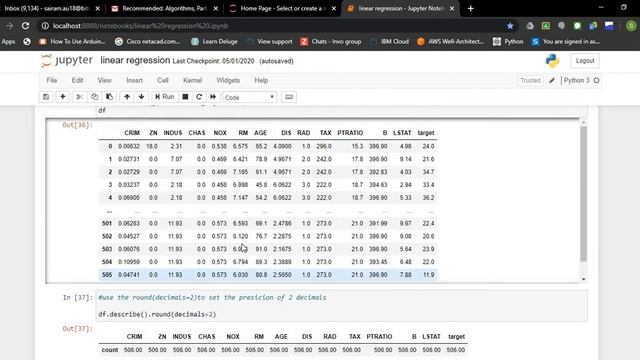Open the File menu
The height and width of the screenshot is (360, 640).
point(52,80)
